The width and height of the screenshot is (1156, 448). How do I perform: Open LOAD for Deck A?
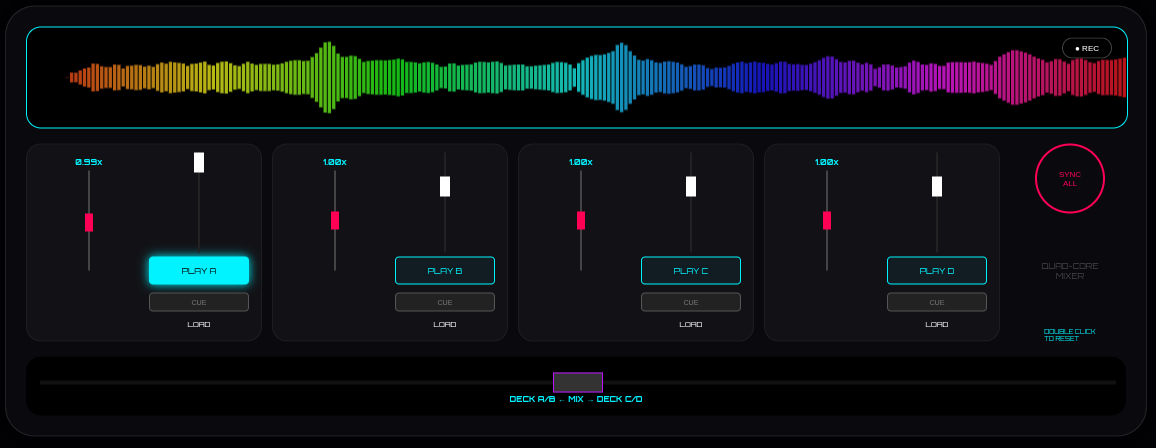pos(199,324)
